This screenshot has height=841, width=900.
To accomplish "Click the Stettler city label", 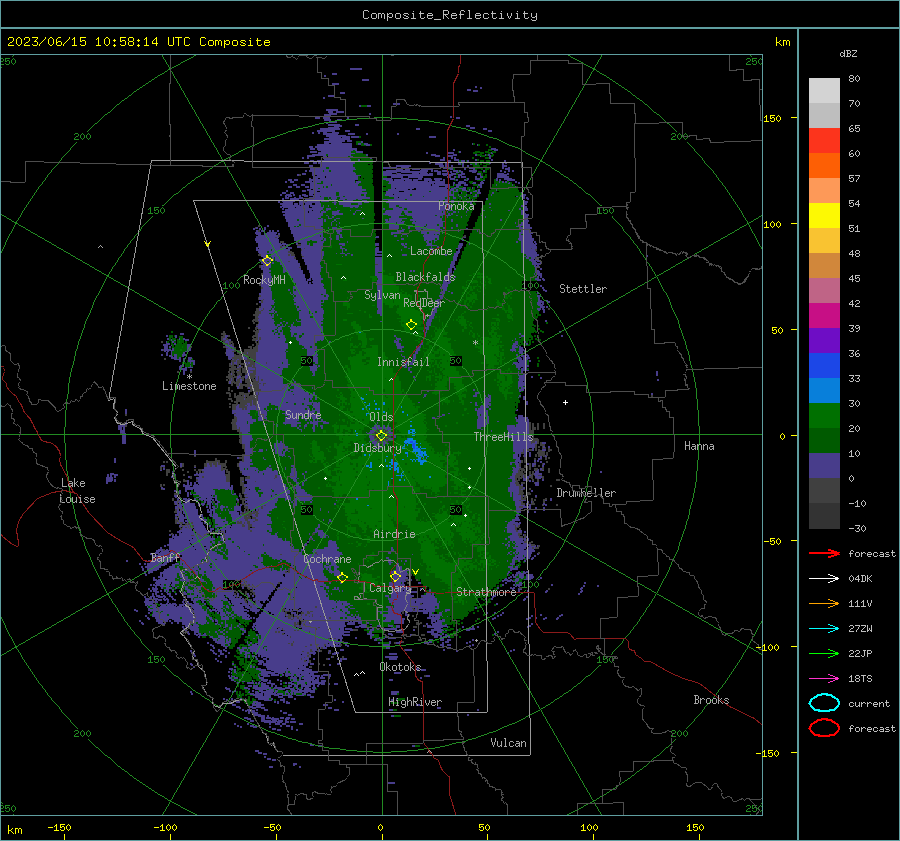I will tap(583, 289).
